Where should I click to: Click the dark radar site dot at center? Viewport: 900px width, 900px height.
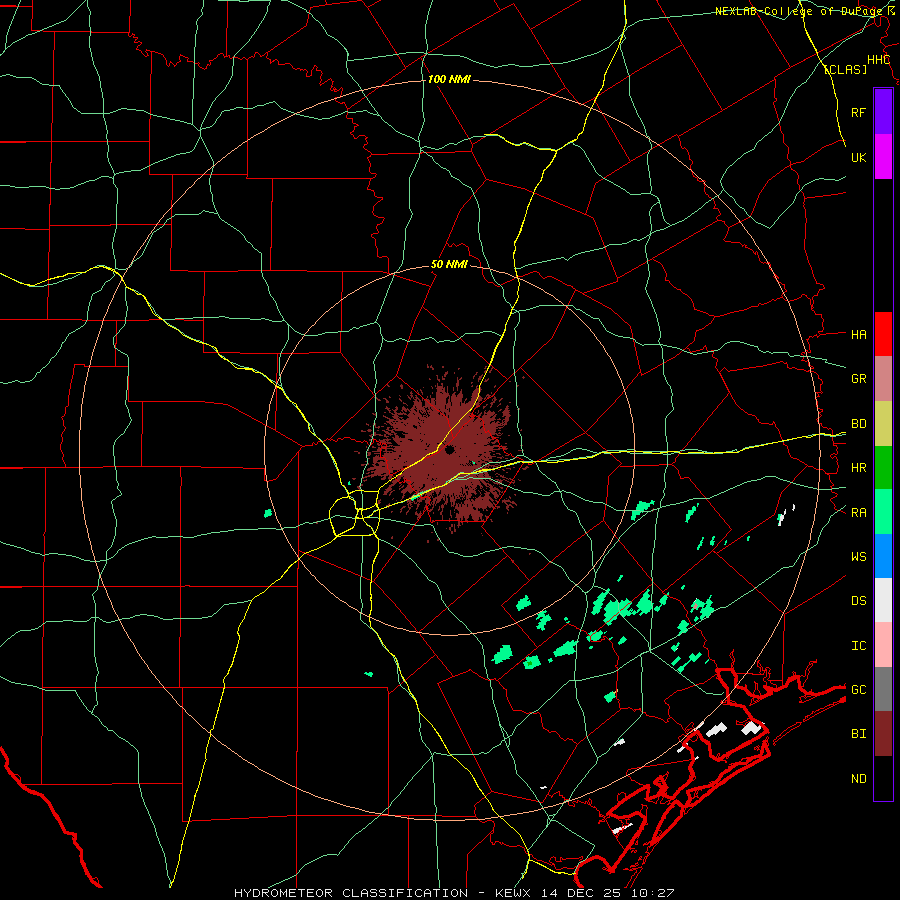click(449, 450)
